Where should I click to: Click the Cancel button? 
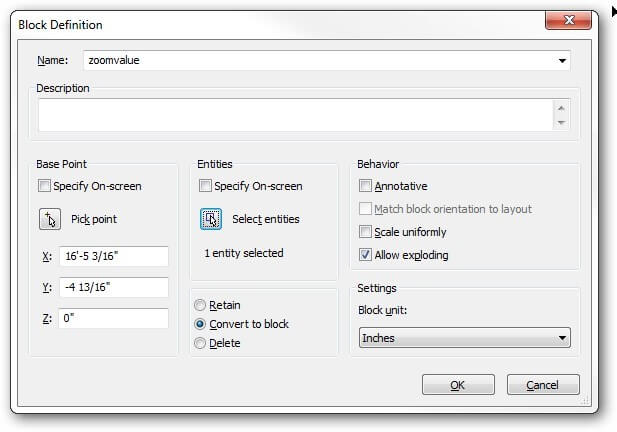pos(543,384)
